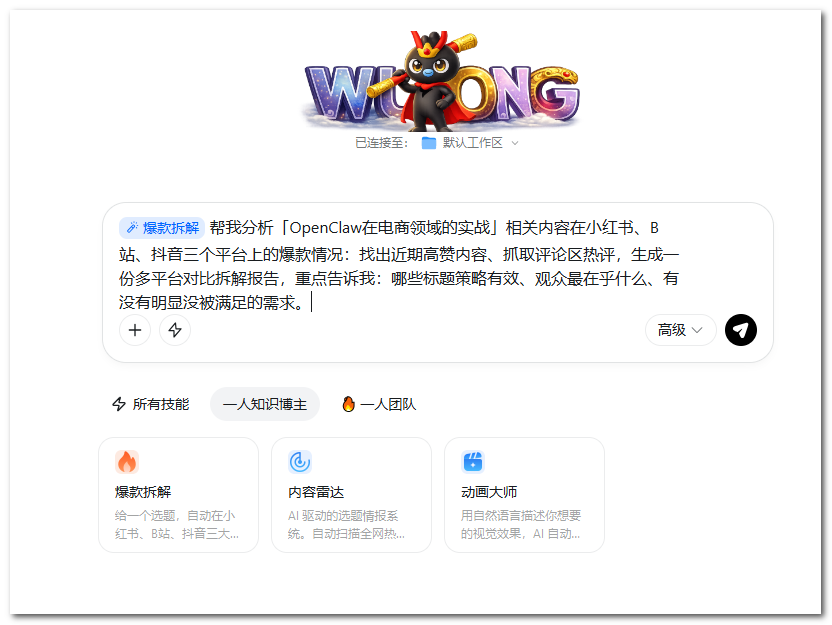This screenshot has width=832, height=625.
Task: Click the send paper-plane button
Action: pyautogui.click(x=740, y=330)
